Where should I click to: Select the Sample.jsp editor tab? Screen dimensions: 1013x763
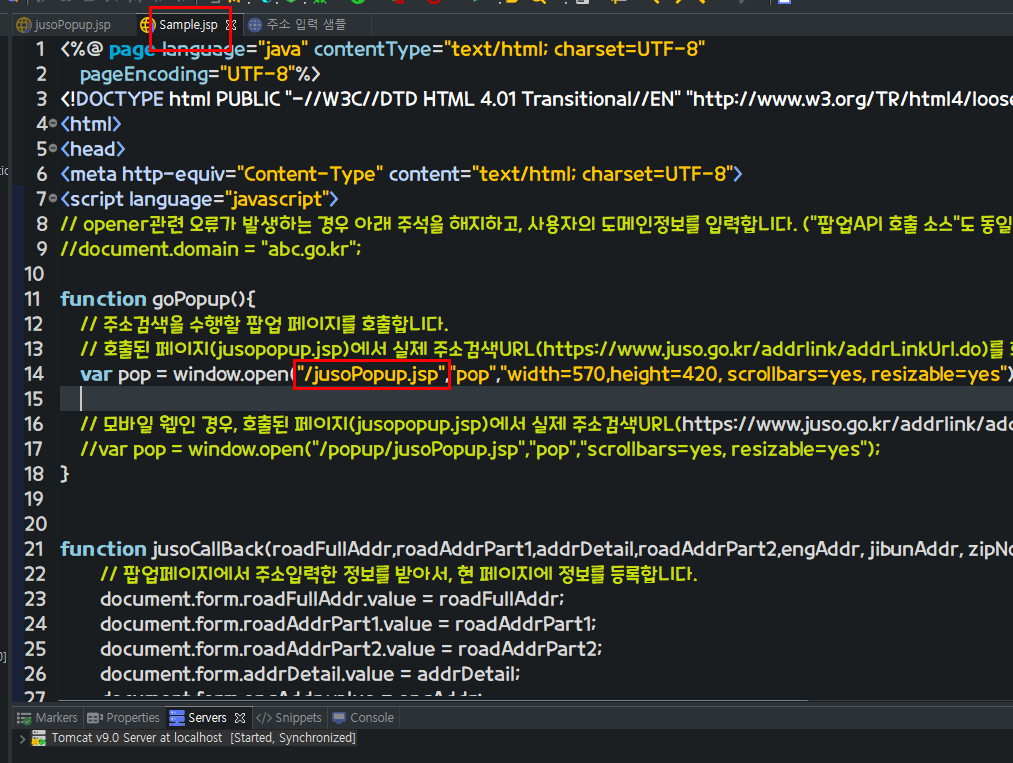[x=188, y=25]
